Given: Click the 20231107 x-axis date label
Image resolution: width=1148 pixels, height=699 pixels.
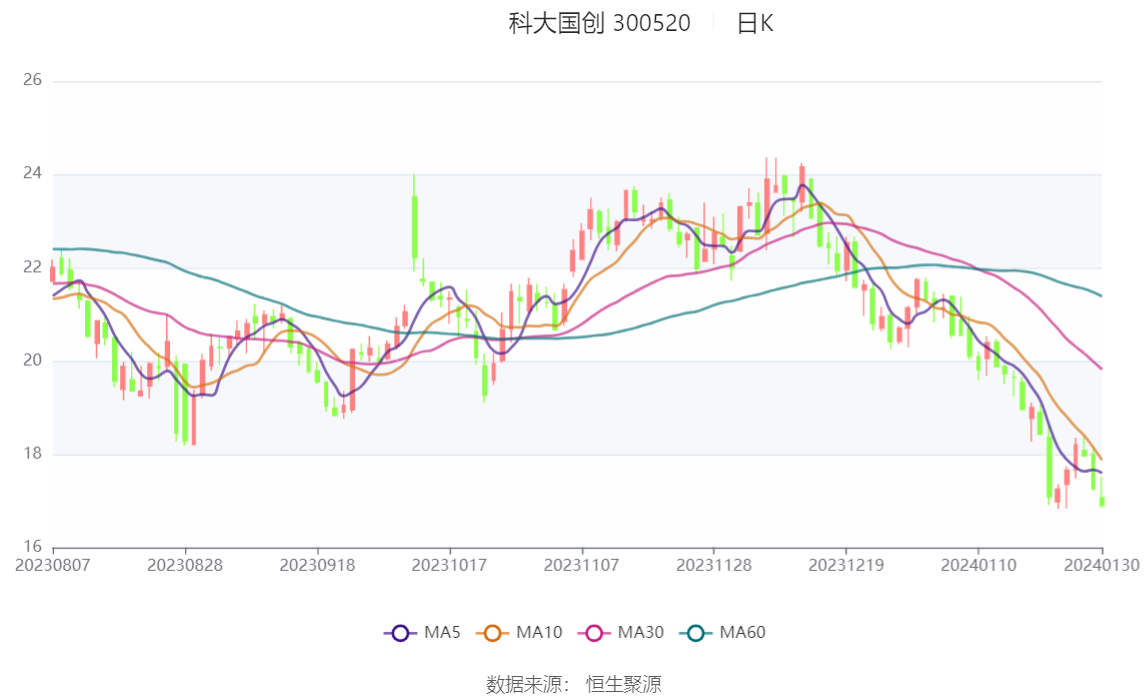Looking at the screenshot, I should click(x=581, y=565).
